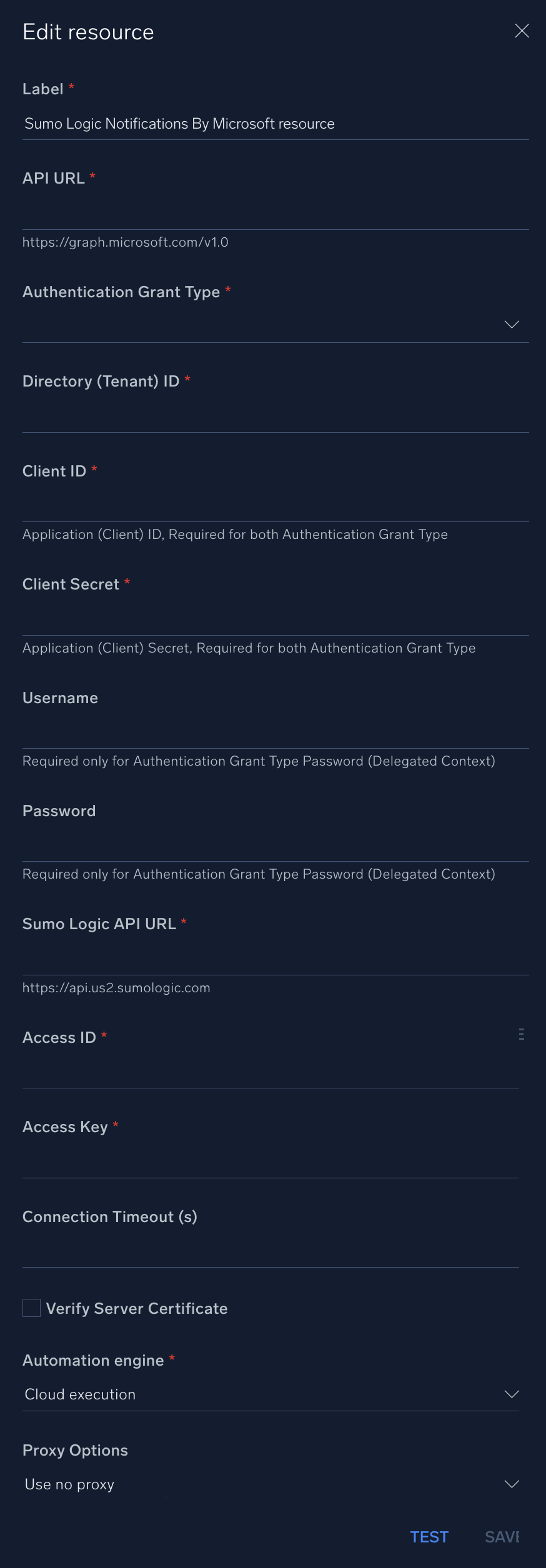Viewport: 546px width, 1568px height.
Task: Click the Directory (Tenant) ID field
Action: pos(275,418)
